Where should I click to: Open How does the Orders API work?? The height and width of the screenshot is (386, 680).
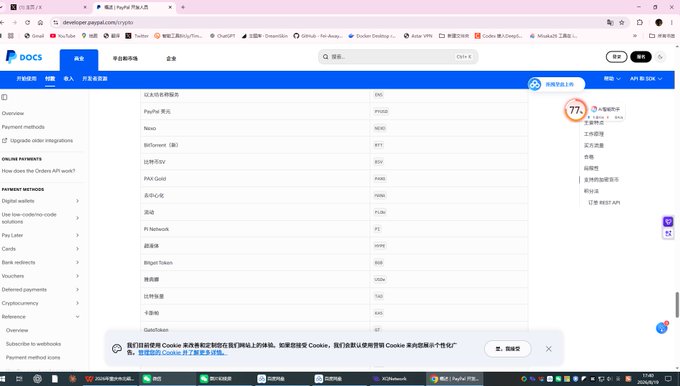(38, 171)
